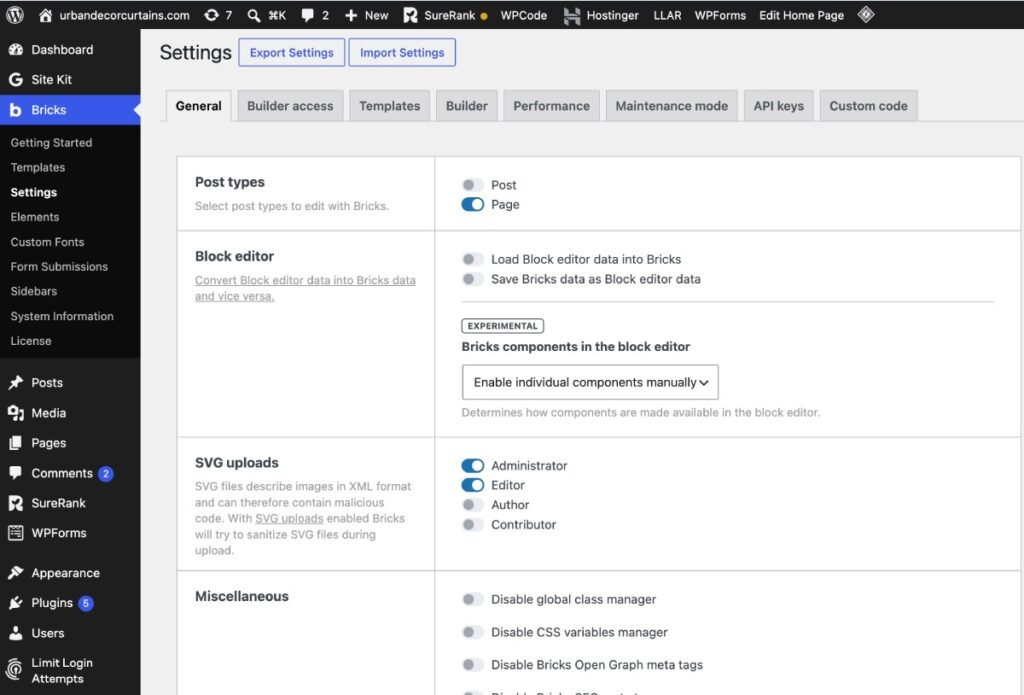The width and height of the screenshot is (1024, 695).
Task: Toggle Save Bricks data as Block editor data
Action: (x=473, y=279)
